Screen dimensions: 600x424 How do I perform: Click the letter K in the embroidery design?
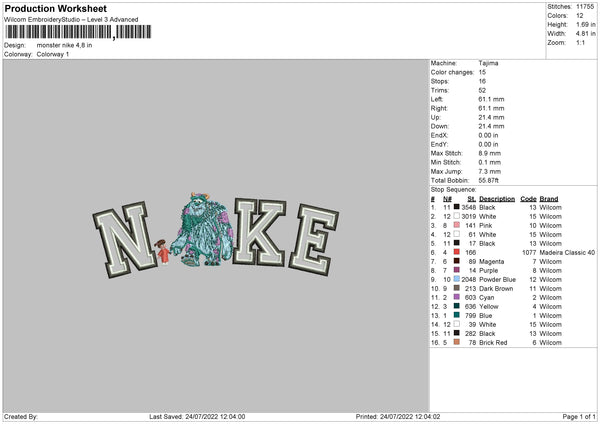click(259, 232)
